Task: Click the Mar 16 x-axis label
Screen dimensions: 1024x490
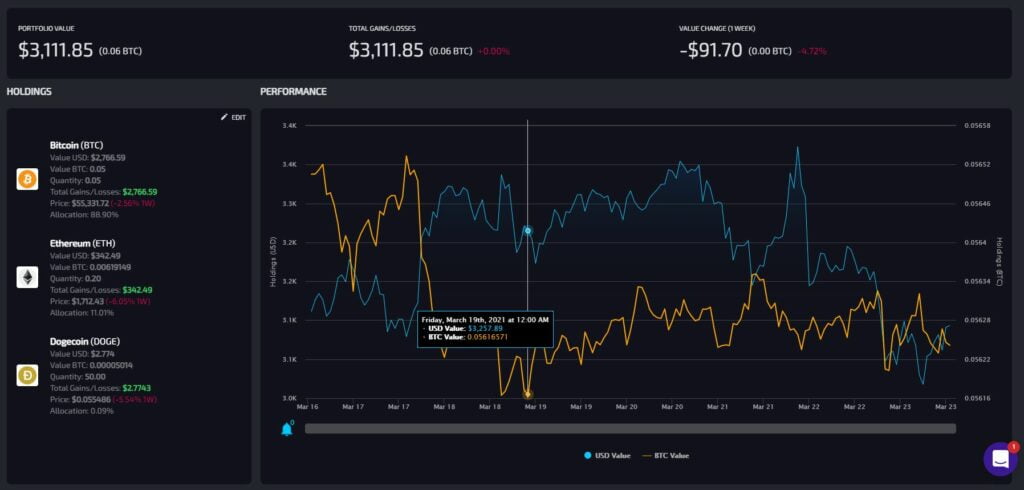Action: [307, 406]
